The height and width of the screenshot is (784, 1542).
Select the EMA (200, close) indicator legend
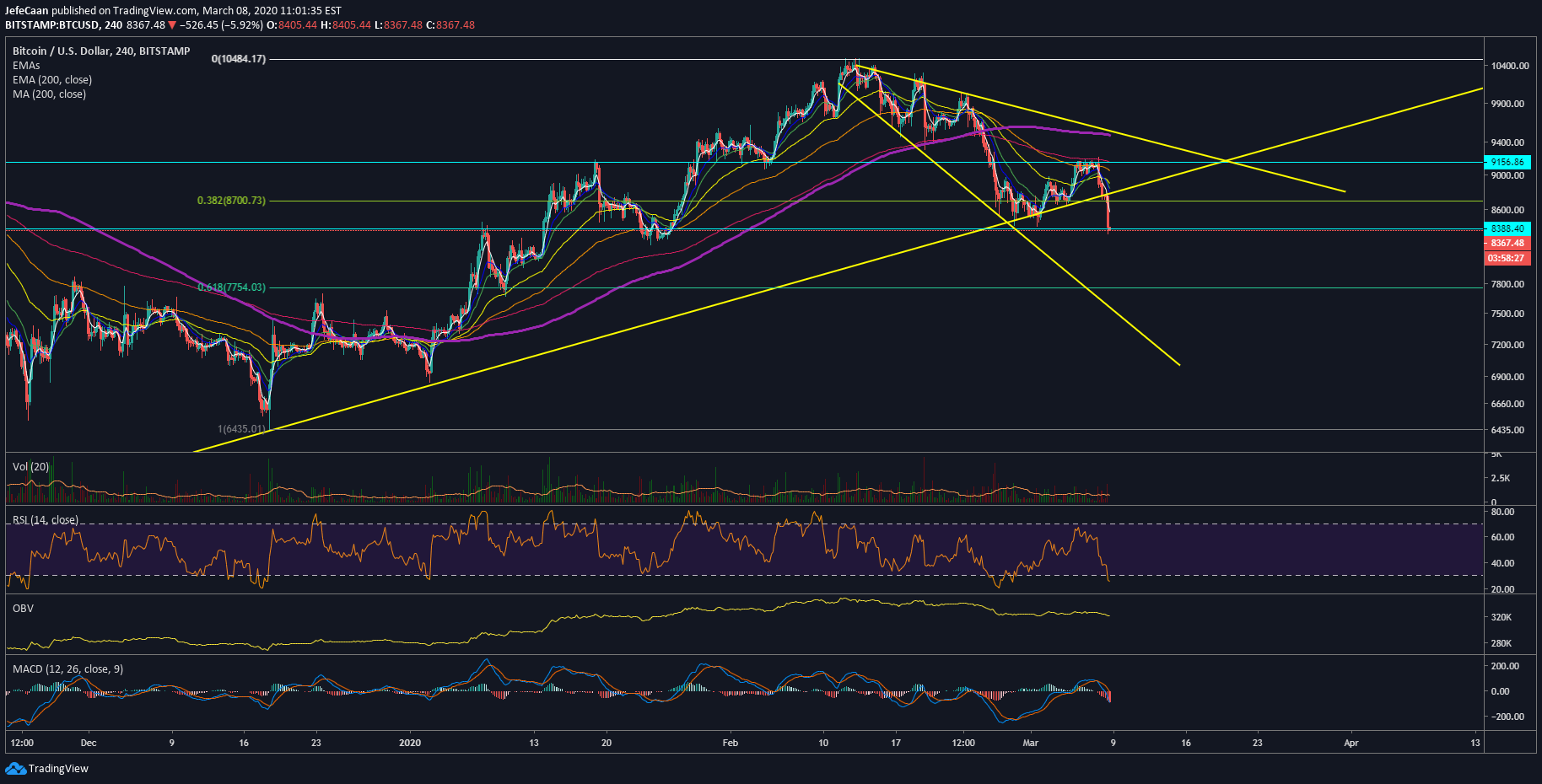[52, 80]
